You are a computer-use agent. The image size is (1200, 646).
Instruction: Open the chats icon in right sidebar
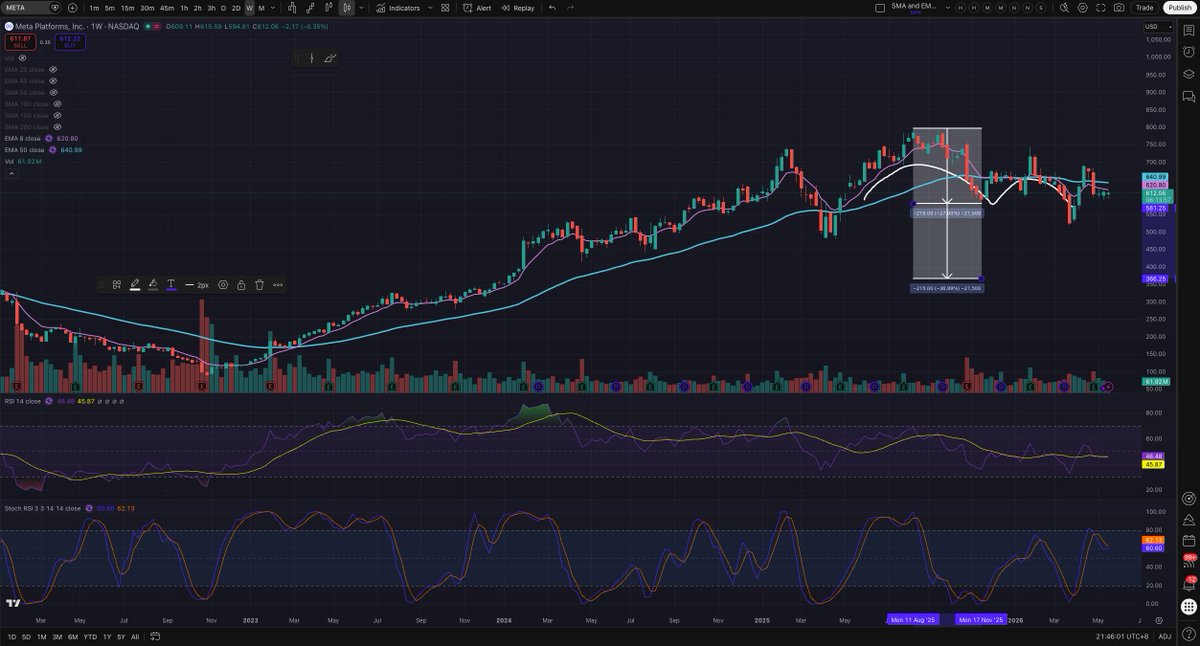[1189, 96]
